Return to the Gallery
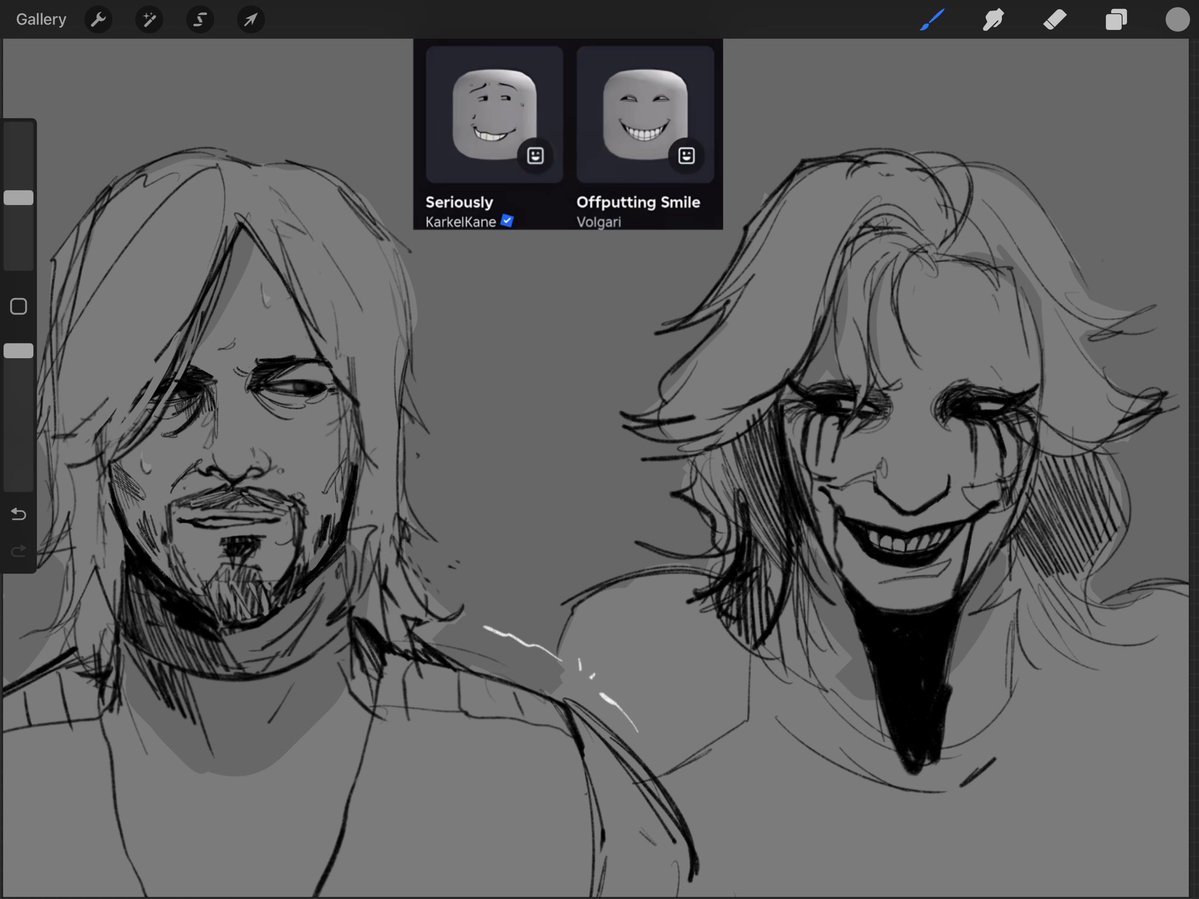This screenshot has width=1199, height=899. click(x=41, y=19)
